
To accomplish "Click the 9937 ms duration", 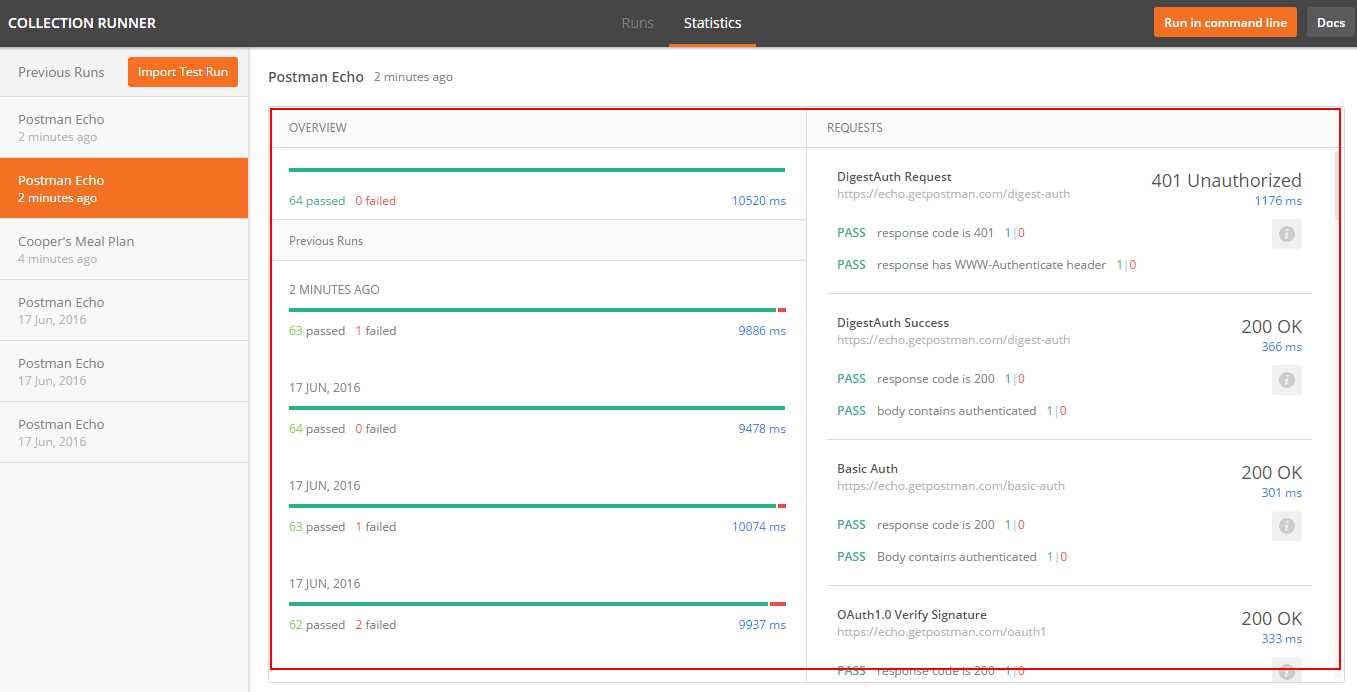I will tap(762, 625).
